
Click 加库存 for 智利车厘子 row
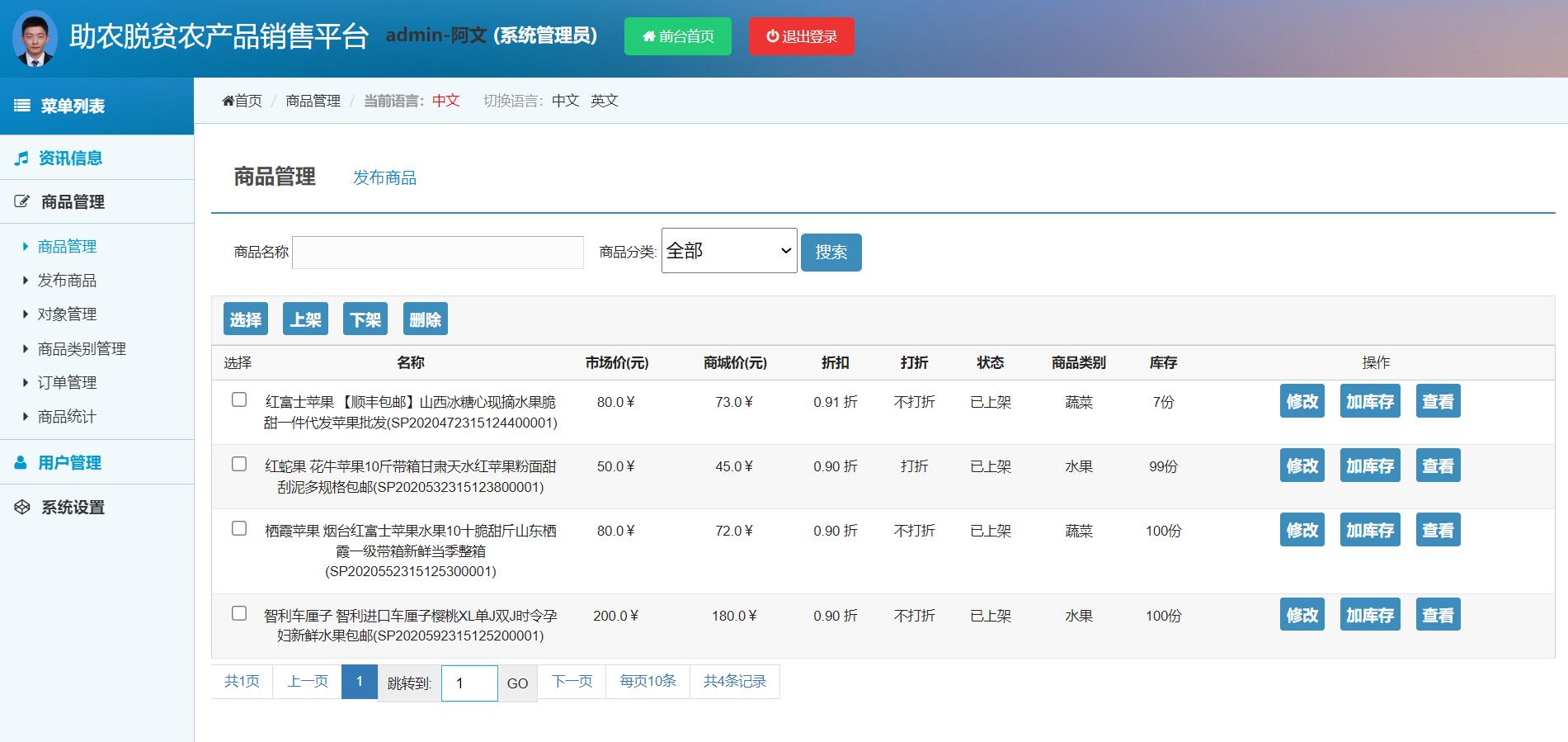1370,615
